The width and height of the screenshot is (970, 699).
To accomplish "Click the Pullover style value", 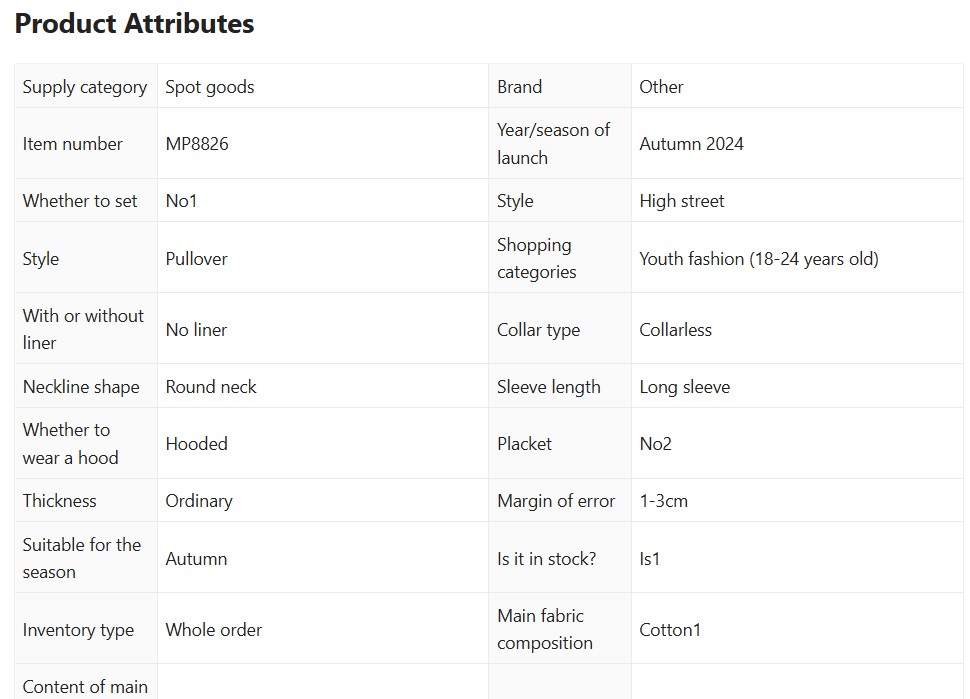I will 196,259.
